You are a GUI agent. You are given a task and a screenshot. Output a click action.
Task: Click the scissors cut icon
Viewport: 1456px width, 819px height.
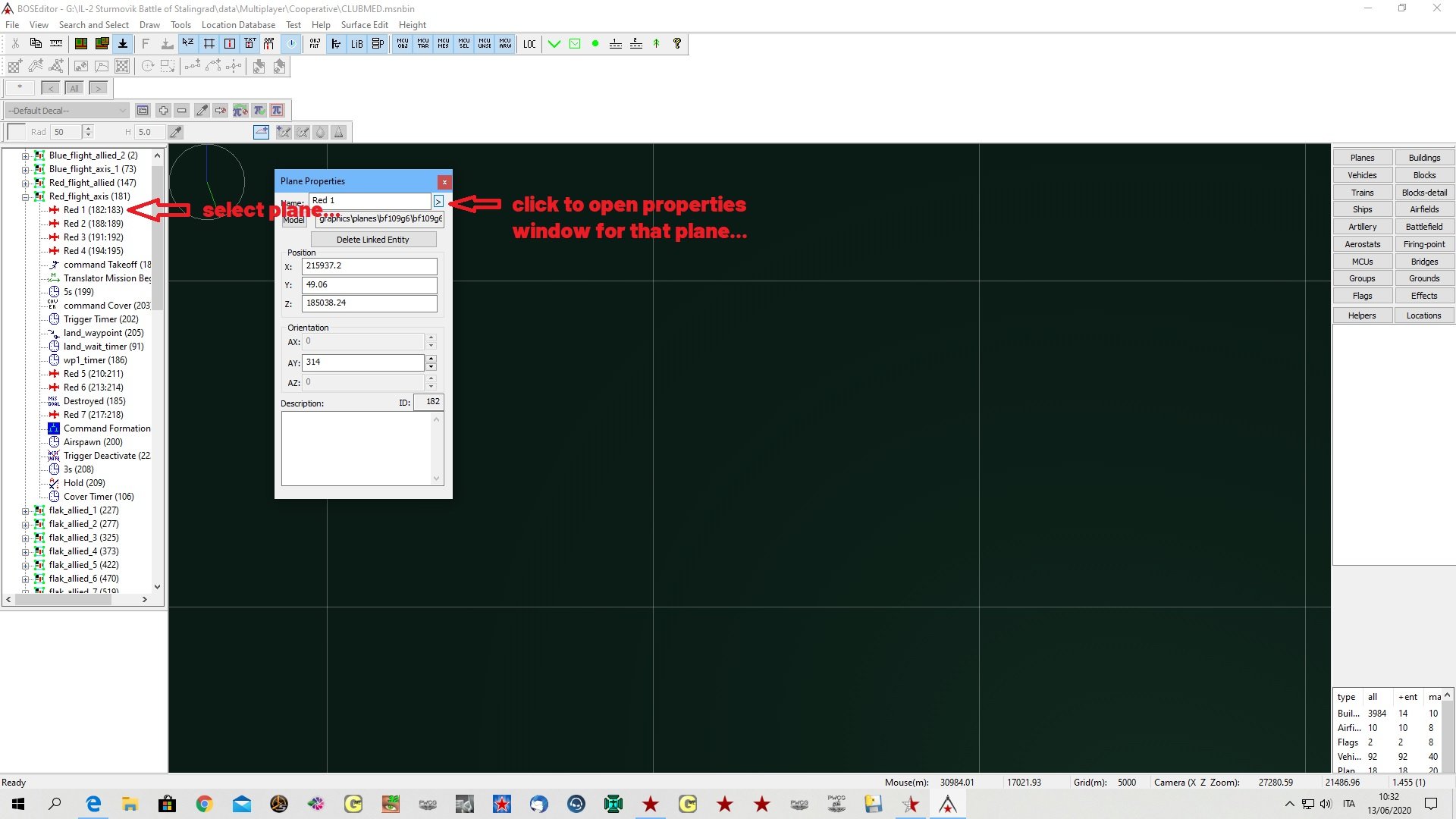tap(15, 44)
